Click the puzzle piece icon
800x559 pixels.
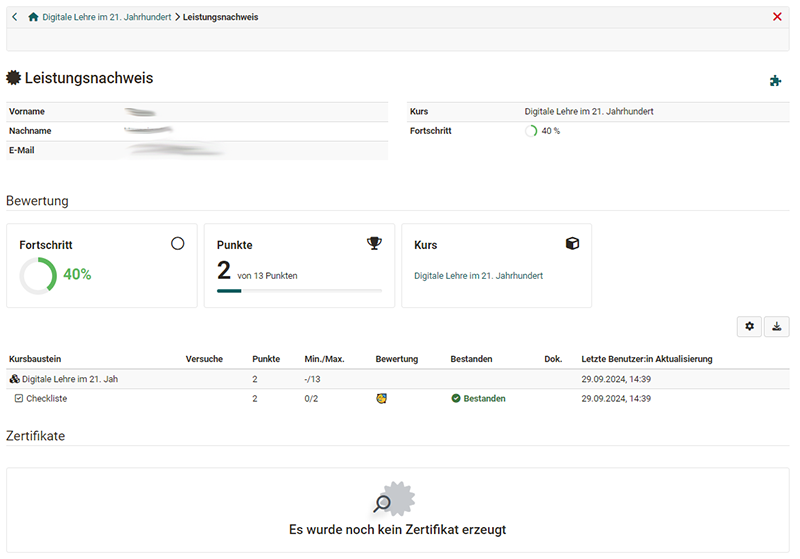775,81
